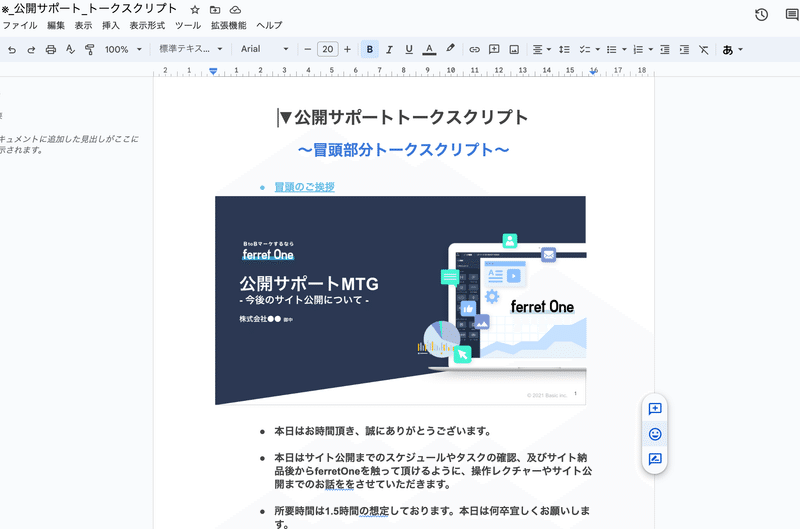Open bulleted list dropdown arrow
The height and width of the screenshot is (529, 800).
pyautogui.click(x=624, y=49)
